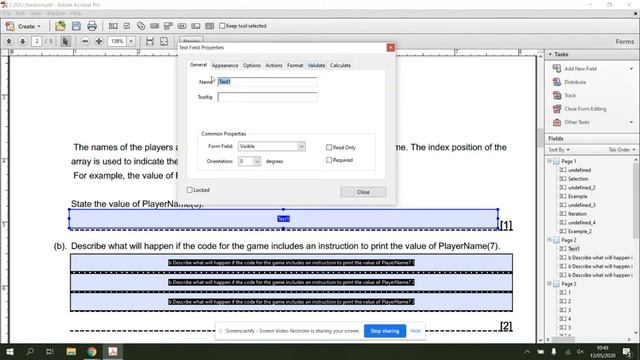Select the Iteration field in tree
Screen dimensions: 640x360
point(577,214)
